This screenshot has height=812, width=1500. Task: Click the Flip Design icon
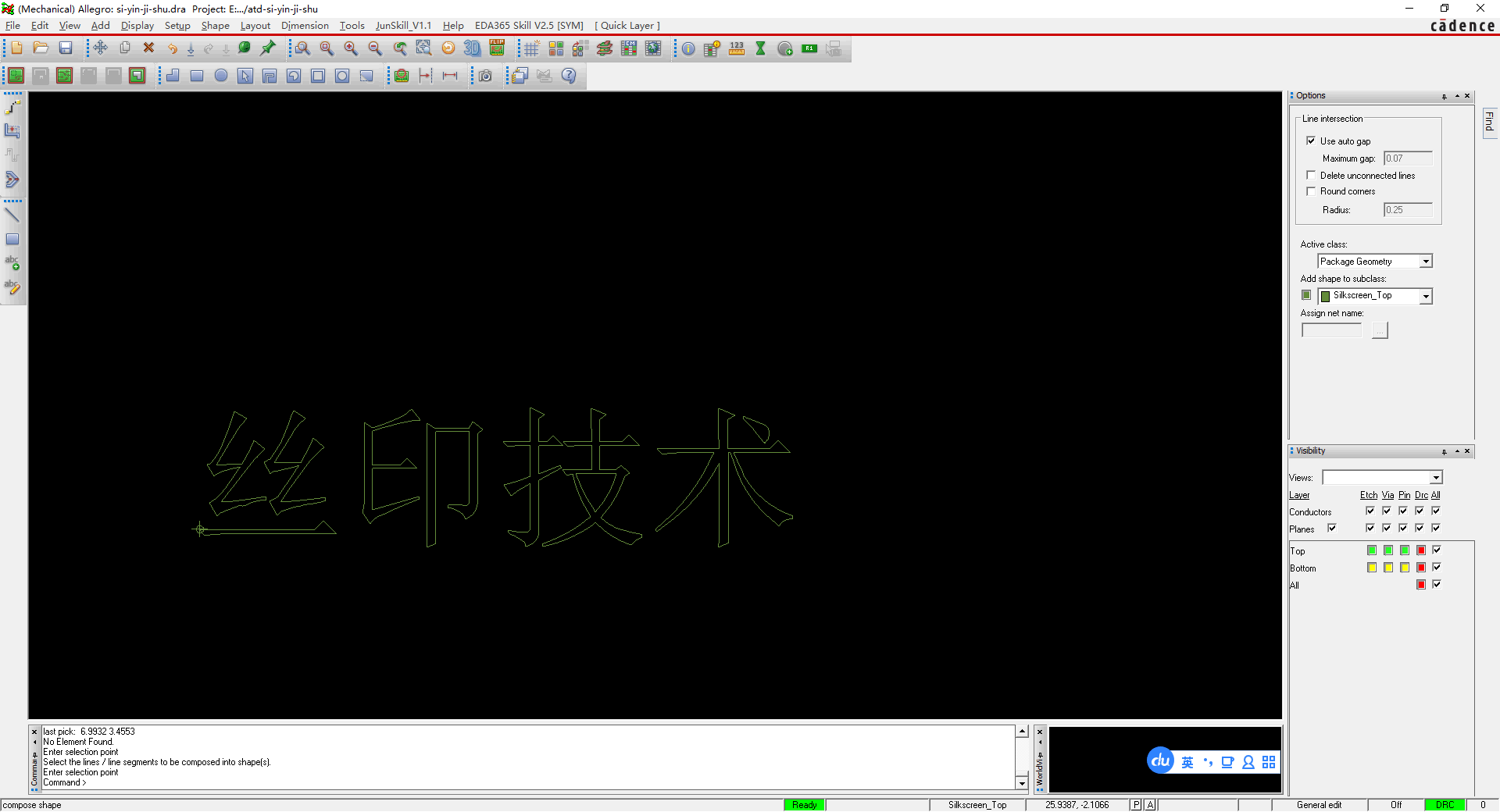point(497,48)
